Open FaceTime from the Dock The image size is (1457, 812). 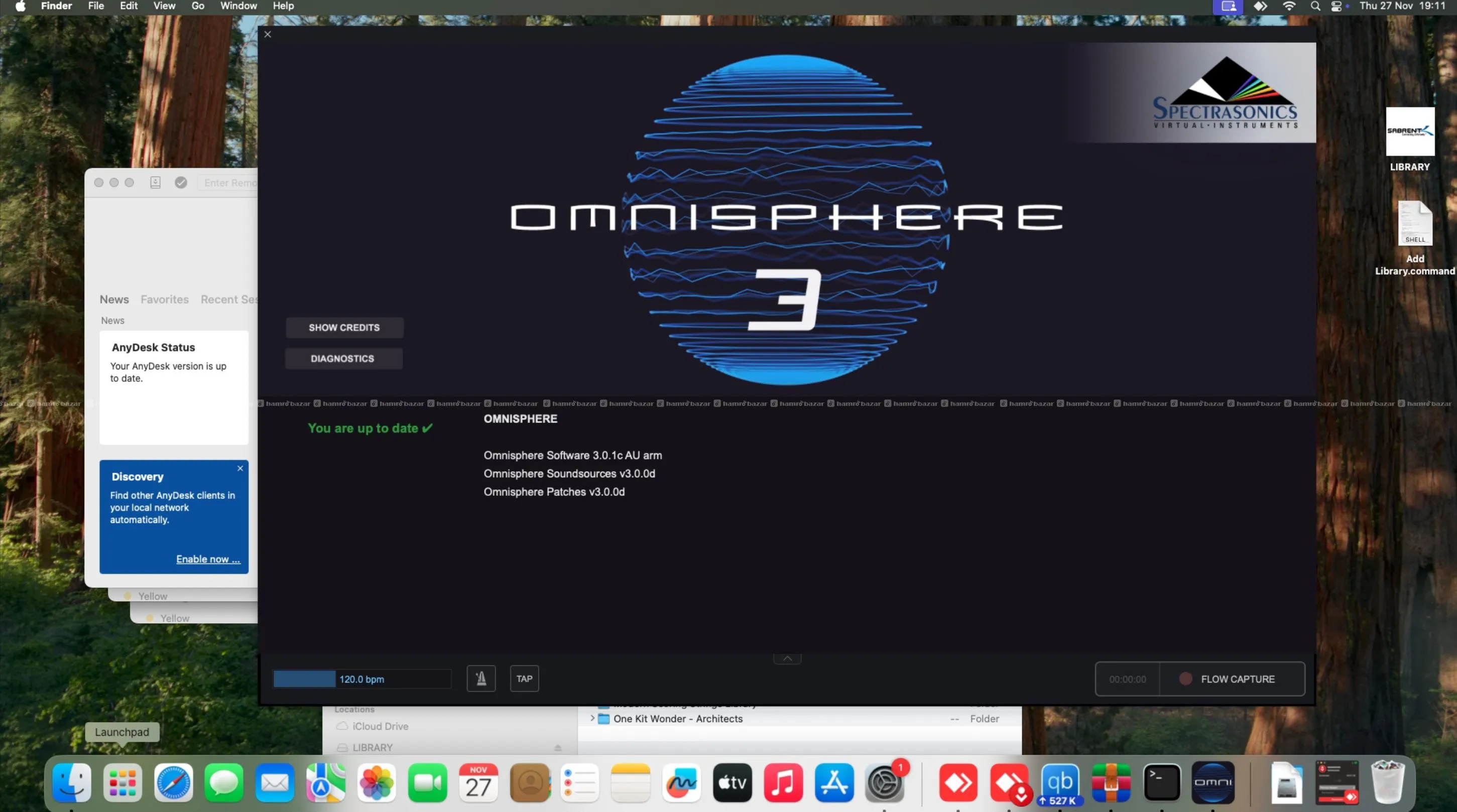[x=428, y=782]
